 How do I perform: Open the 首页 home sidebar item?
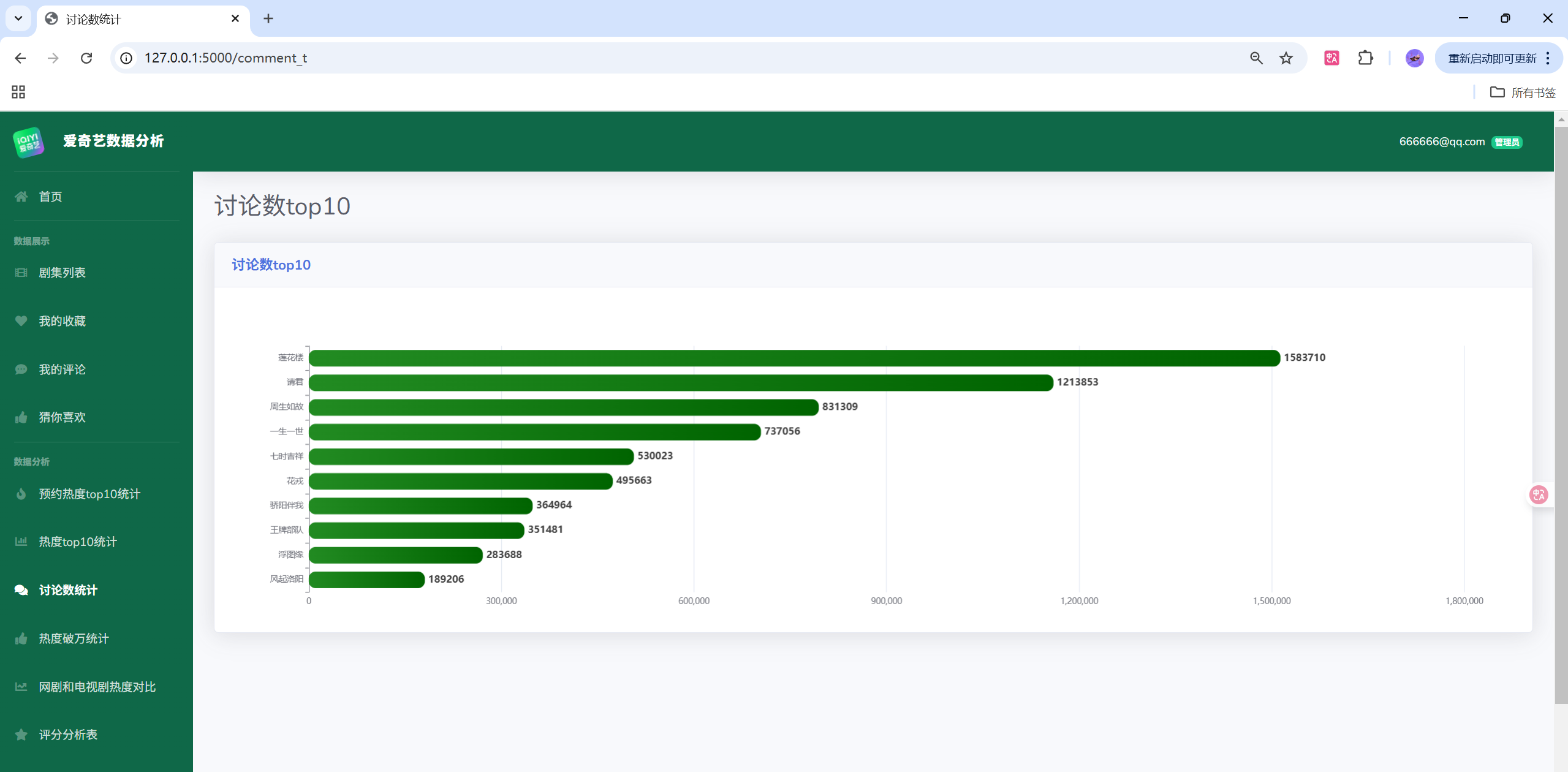pos(50,197)
